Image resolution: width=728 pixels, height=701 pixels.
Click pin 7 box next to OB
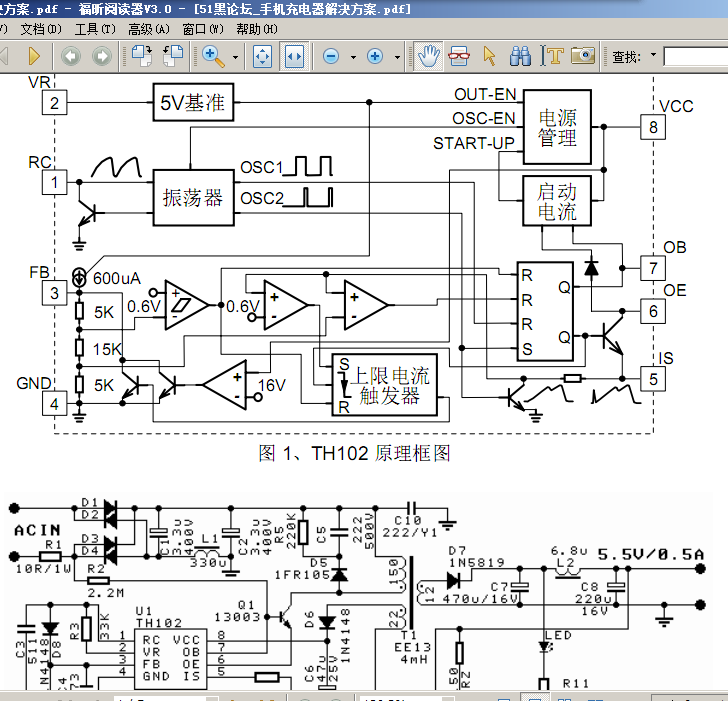pyautogui.click(x=653, y=268)
